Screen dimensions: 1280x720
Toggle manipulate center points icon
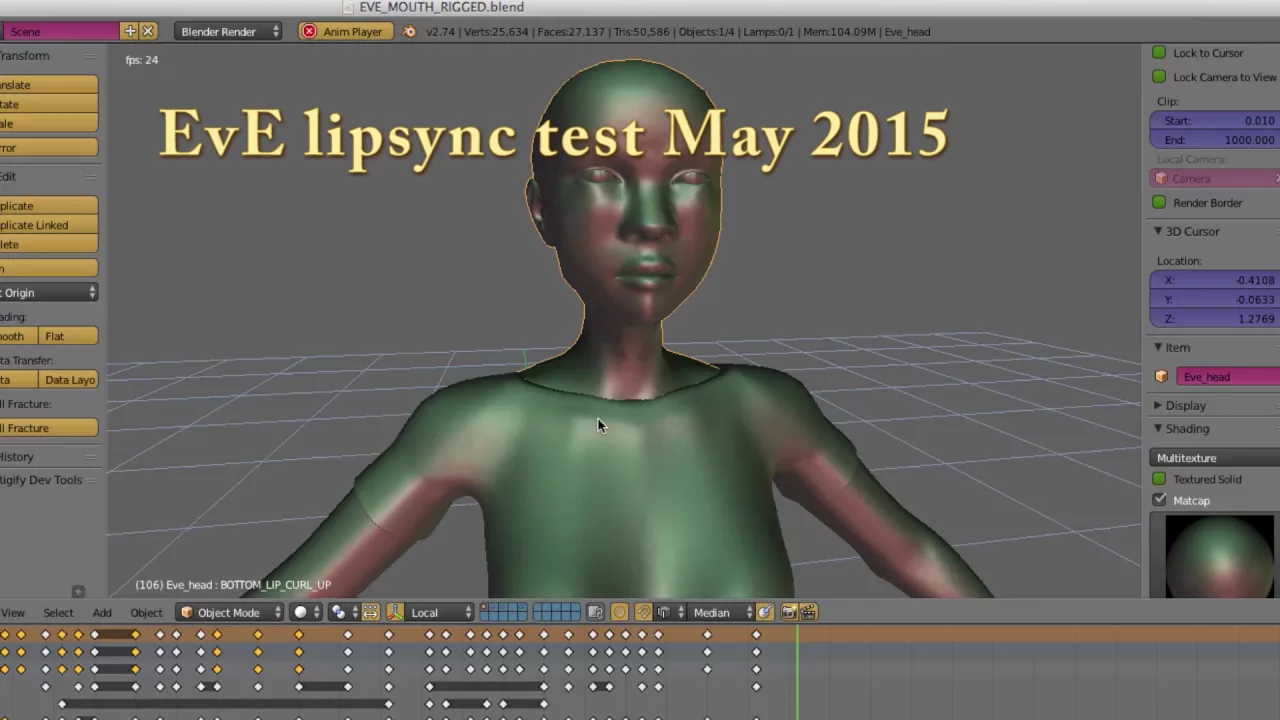pos(371,612)
